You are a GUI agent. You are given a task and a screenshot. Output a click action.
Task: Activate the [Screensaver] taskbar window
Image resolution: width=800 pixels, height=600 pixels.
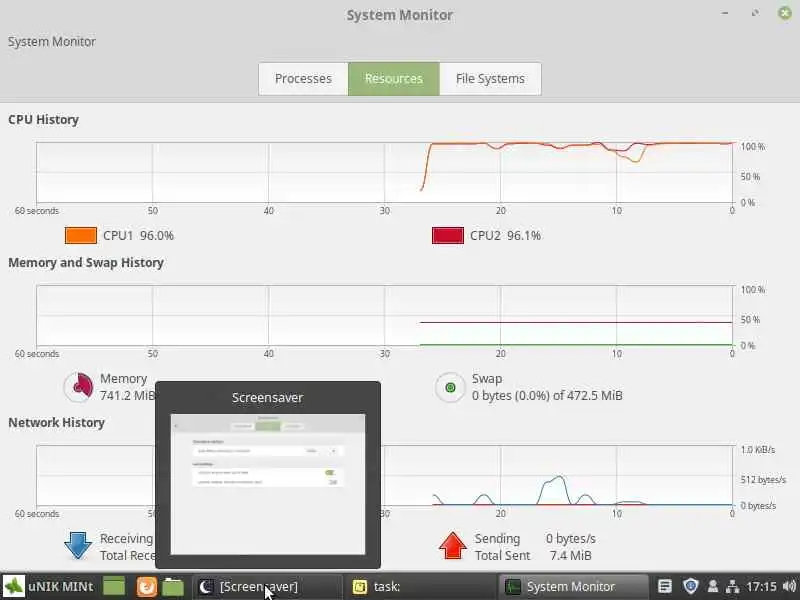[x=267, y=587]
